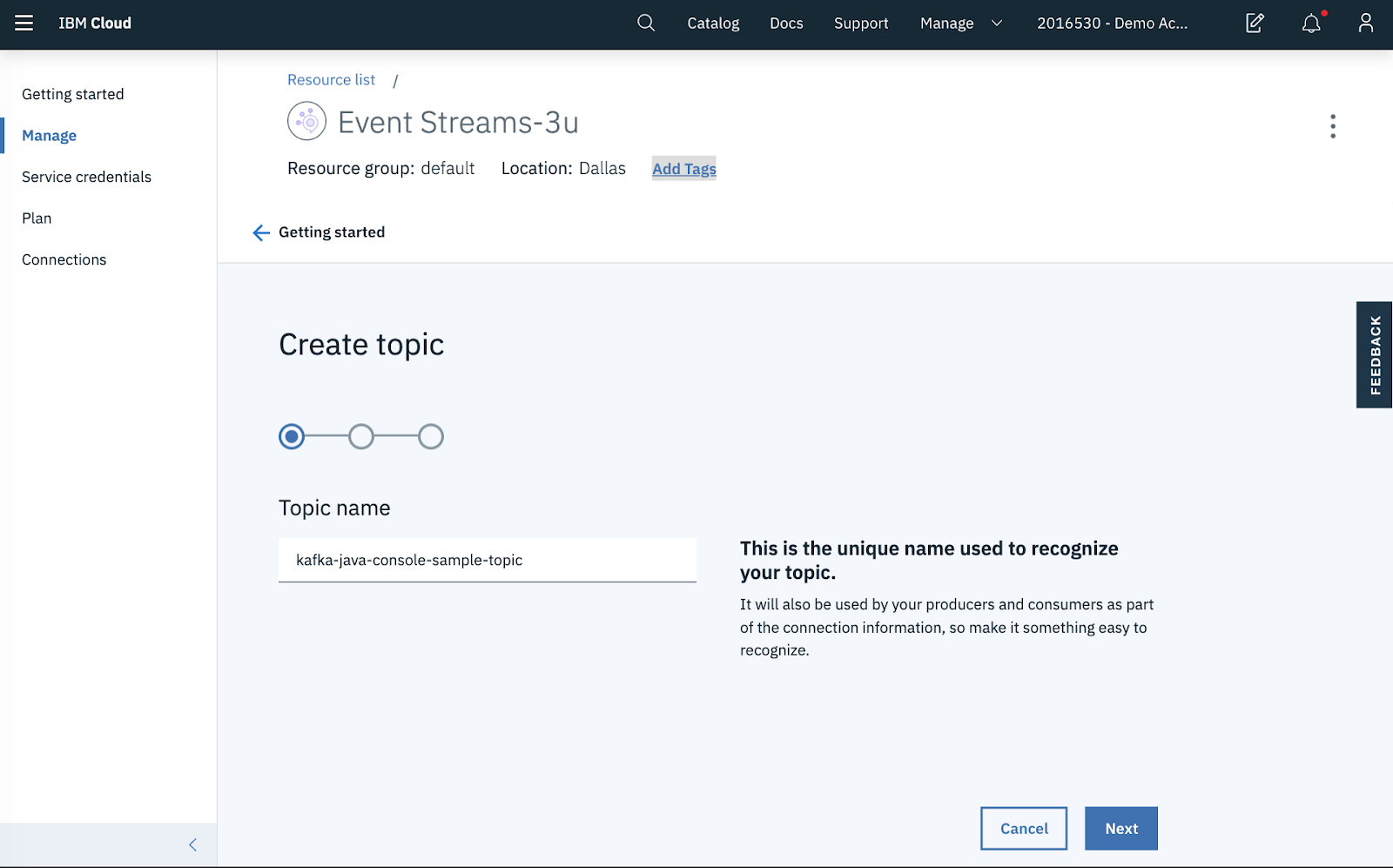Expand the Manage dropdown in the header

pos(961,24)
